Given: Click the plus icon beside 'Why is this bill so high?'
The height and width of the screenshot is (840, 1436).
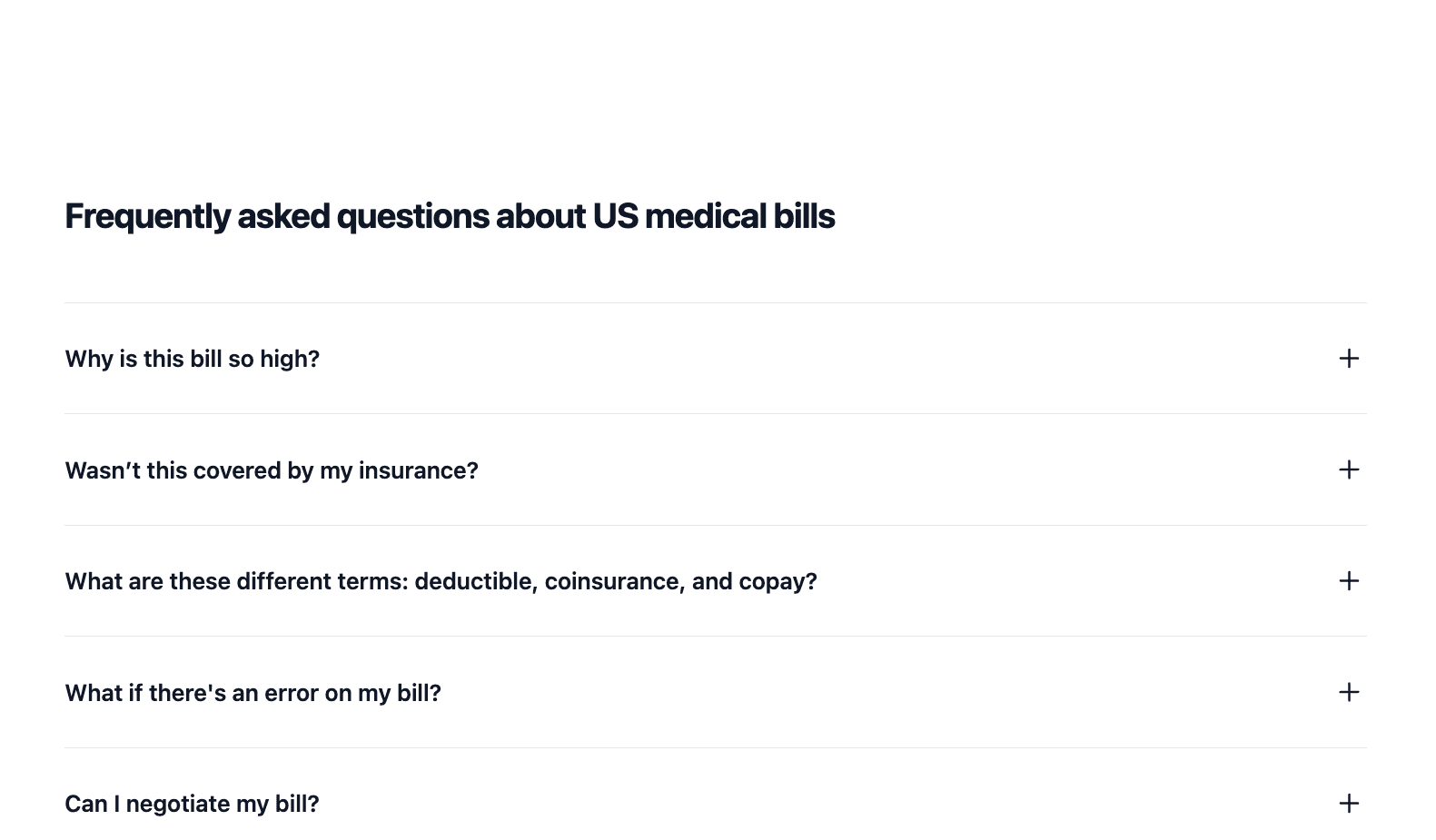Looking at the screenshot, I should (x=1349, y=359).
